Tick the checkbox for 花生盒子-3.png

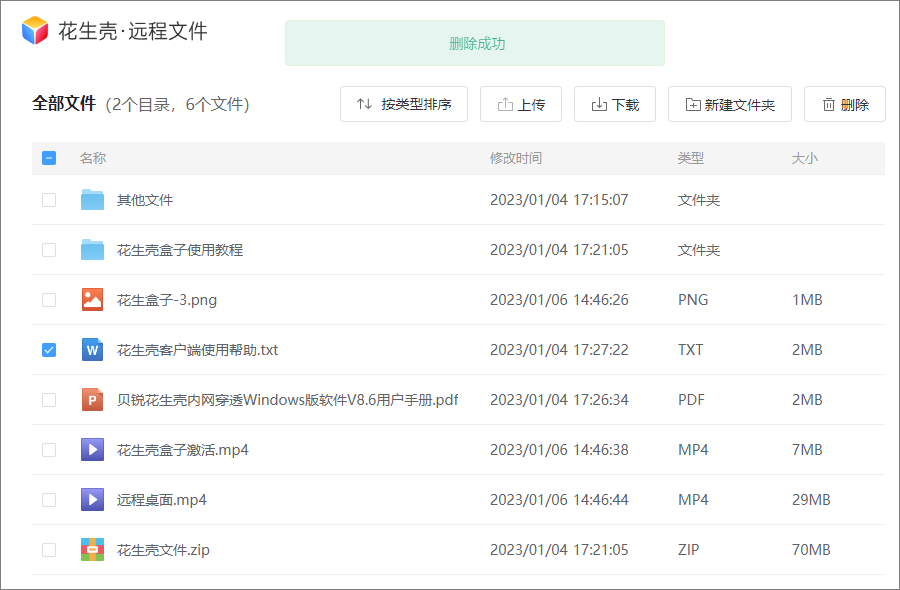pyautogui.click(x=49, y=300)
